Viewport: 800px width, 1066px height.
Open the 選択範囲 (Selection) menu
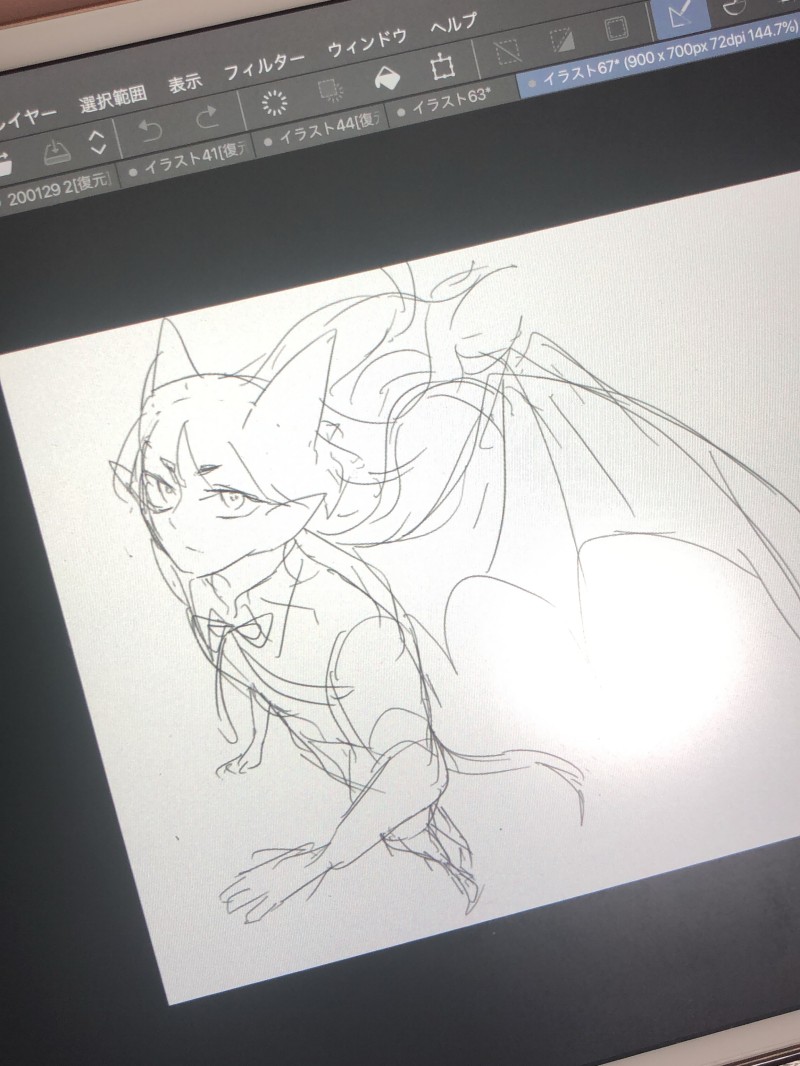113,99
